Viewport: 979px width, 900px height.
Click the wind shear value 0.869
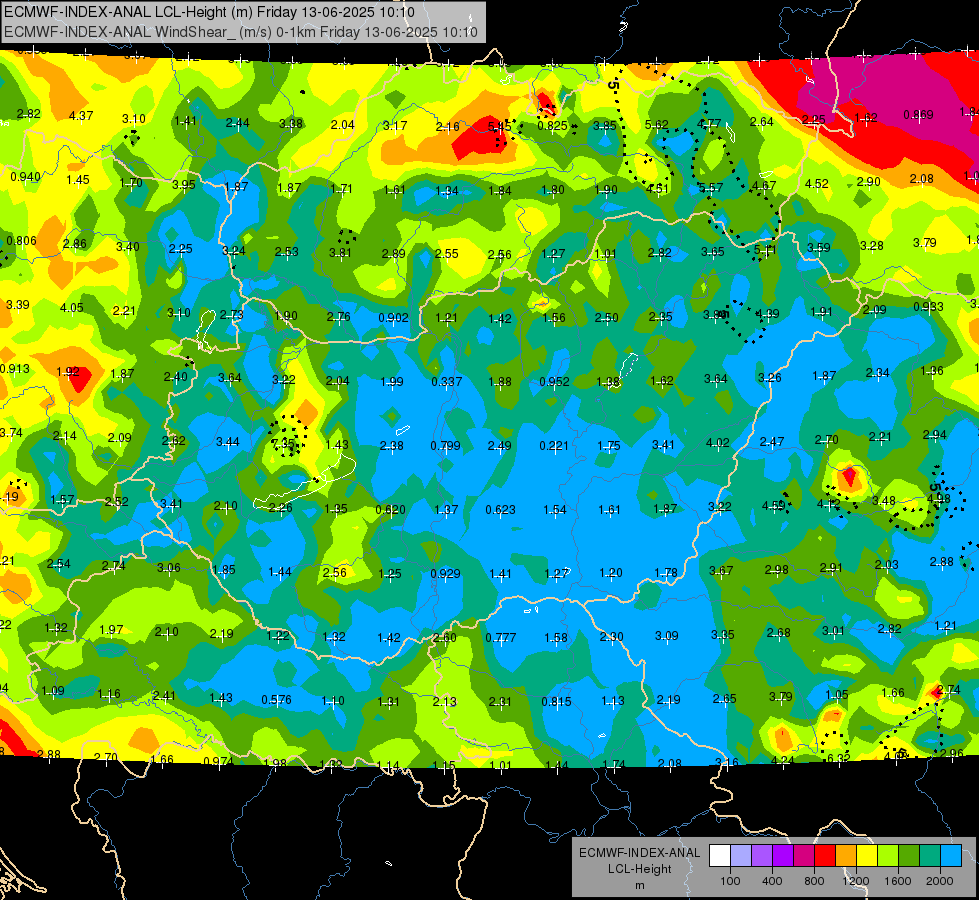click(918, 115)
